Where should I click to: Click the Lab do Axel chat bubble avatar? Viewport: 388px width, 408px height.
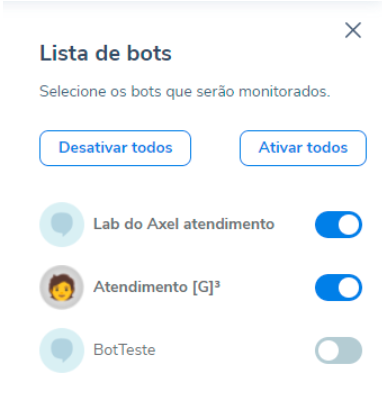pos(62,224)
